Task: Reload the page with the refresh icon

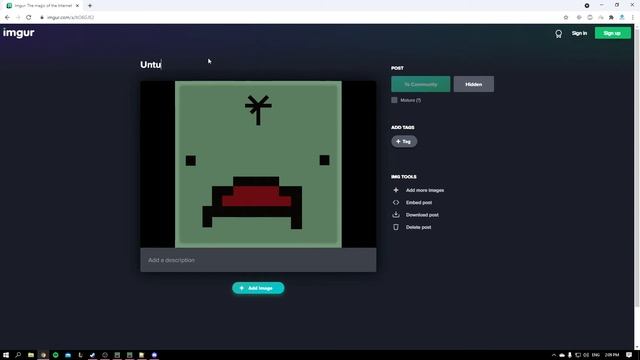Action: pos(29,18)
